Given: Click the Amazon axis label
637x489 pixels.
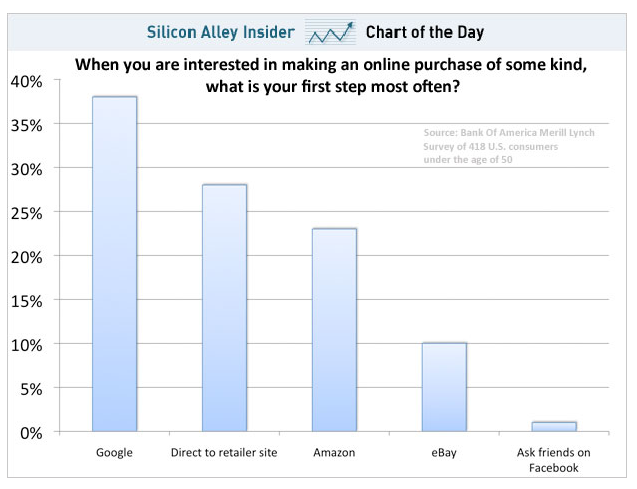Looking at the screenshot, I should click(334, 453).
